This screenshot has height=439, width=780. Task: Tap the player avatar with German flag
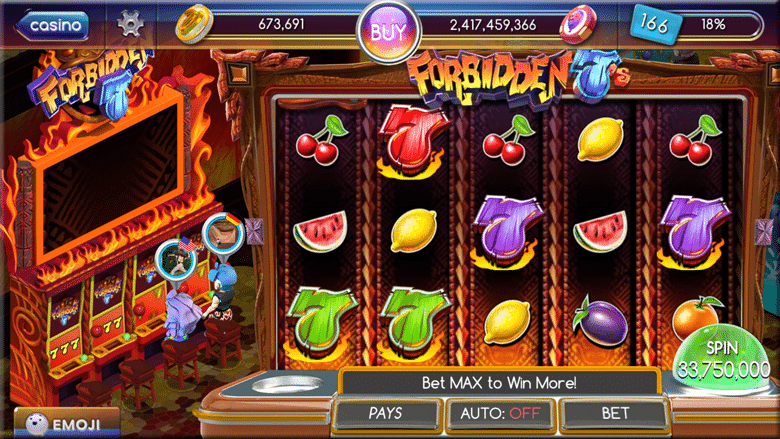pos(224,234)
